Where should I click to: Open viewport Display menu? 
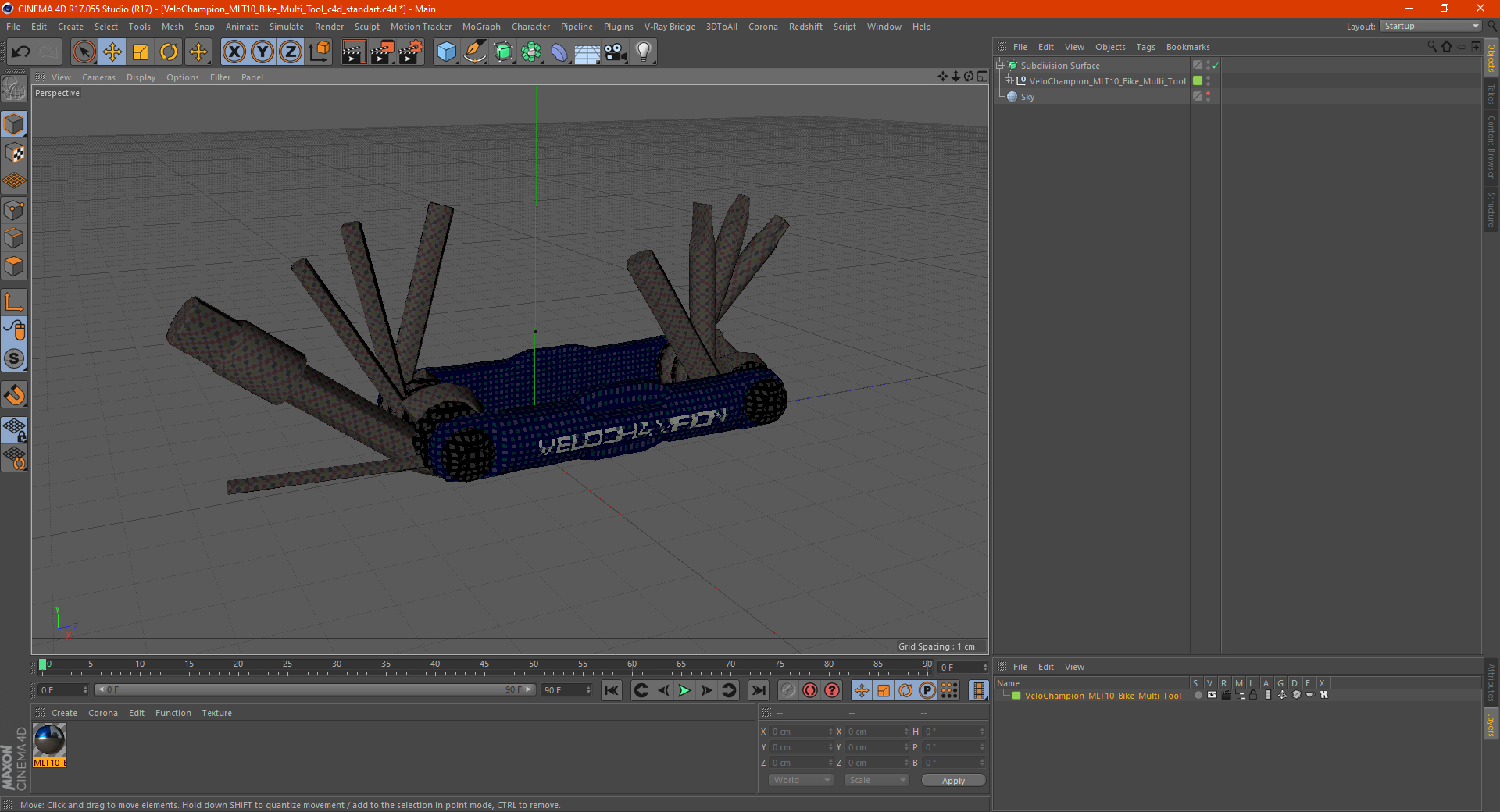(141, 77)
